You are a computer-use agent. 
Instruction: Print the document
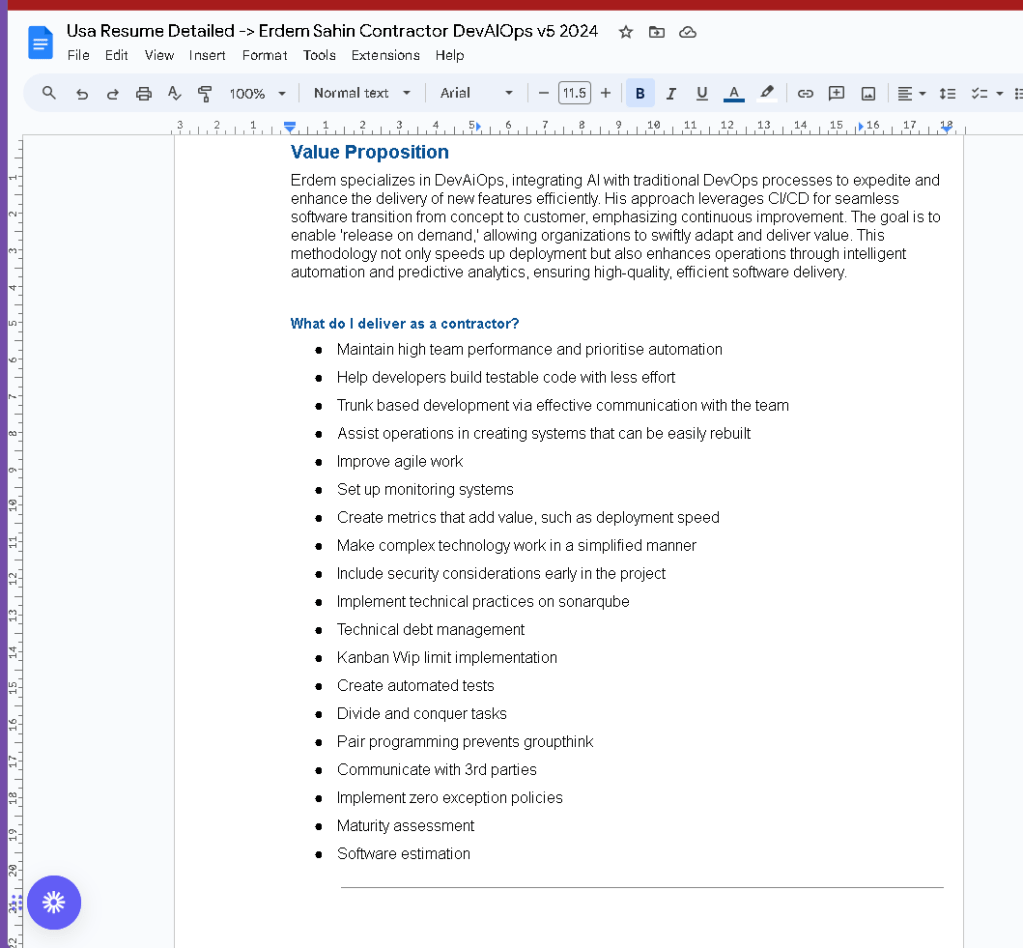[x=144, y=93]
